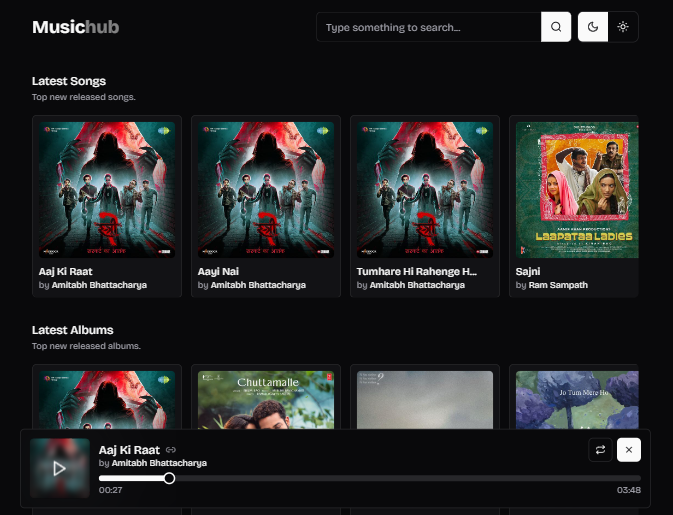The image size is (673, 515).
Task: Click the search magnifier button
Action: coord(556,27)
